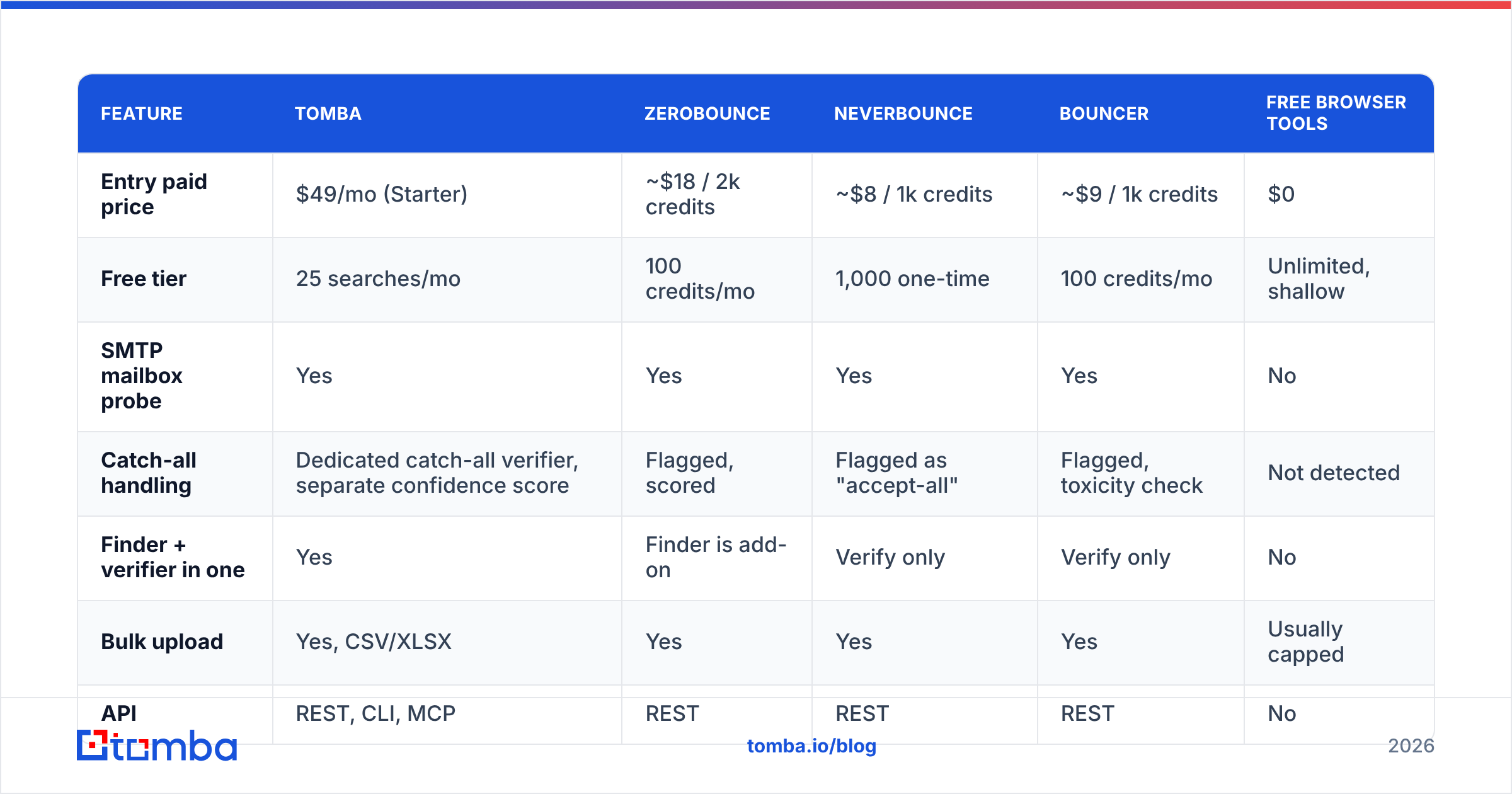
Task: Open the tomba.io/blog link
Action: click(x=811, y=745)
